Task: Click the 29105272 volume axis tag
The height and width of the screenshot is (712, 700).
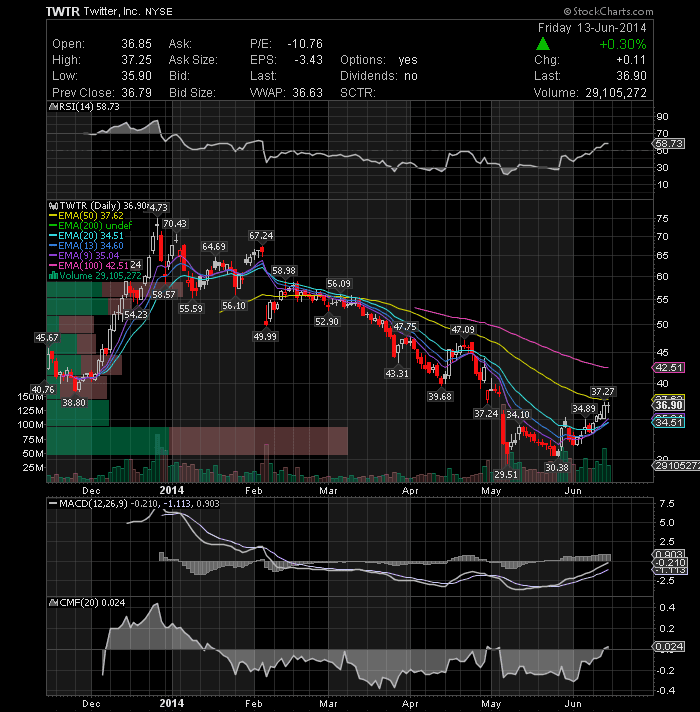Action: pyautogui.click(x=676, y=465)
